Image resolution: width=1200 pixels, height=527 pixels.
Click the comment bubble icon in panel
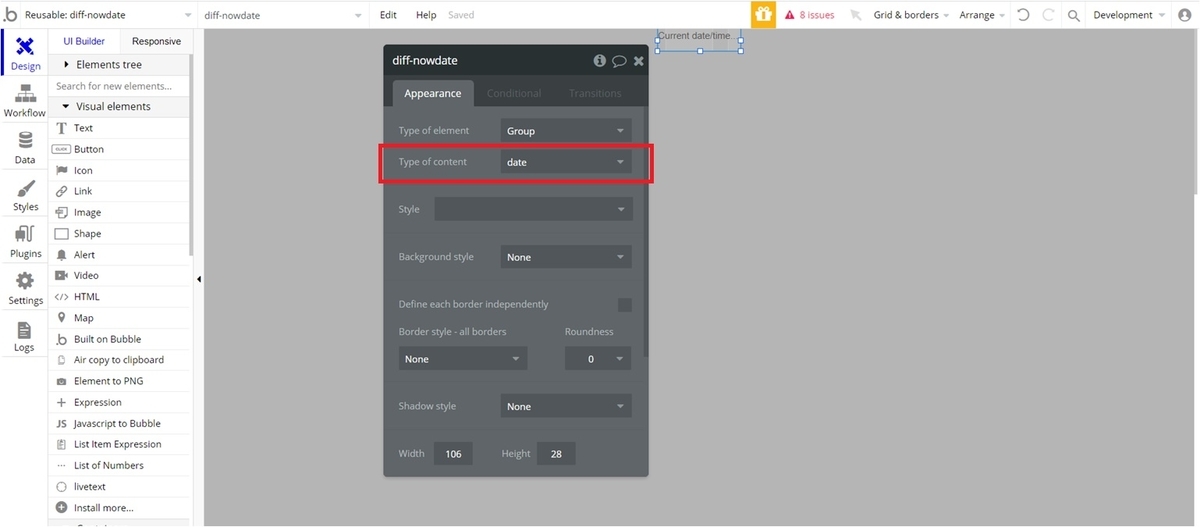coord(619,61)
